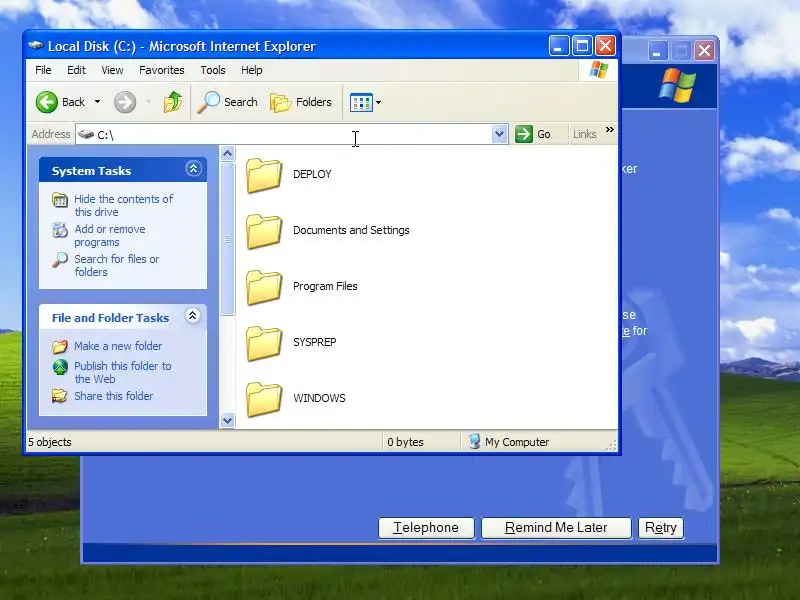Screen dimensions: 800x600
Task: Click the drive icon in the title bar
Action: pos(36,46)
